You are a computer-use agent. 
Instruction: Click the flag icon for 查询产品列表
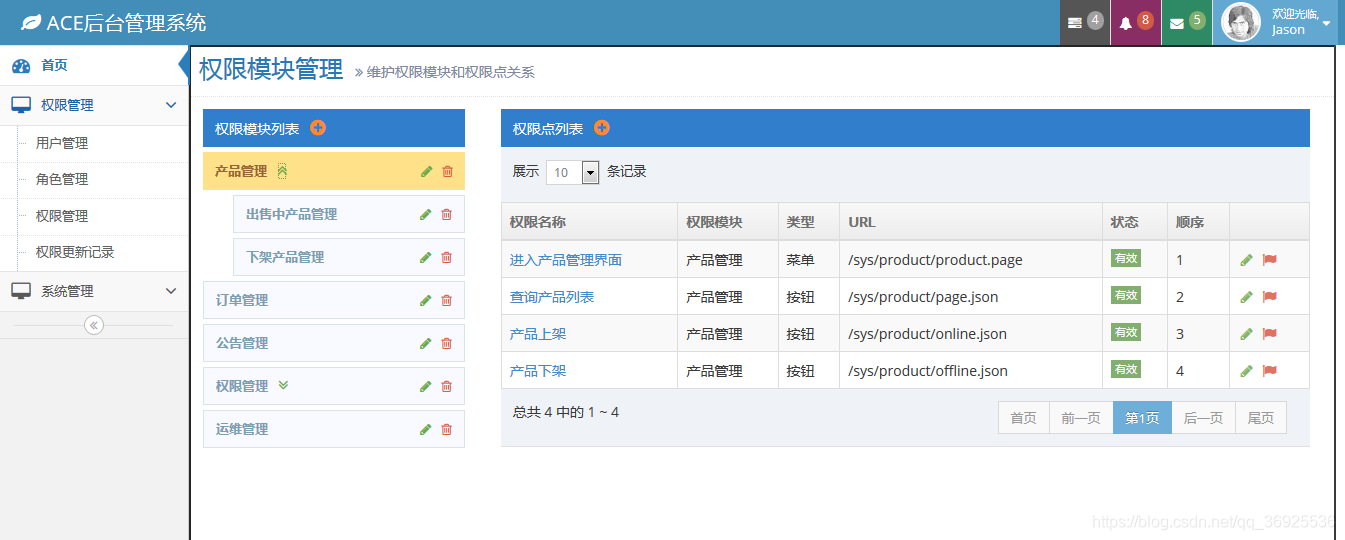tap(1270, 297)
